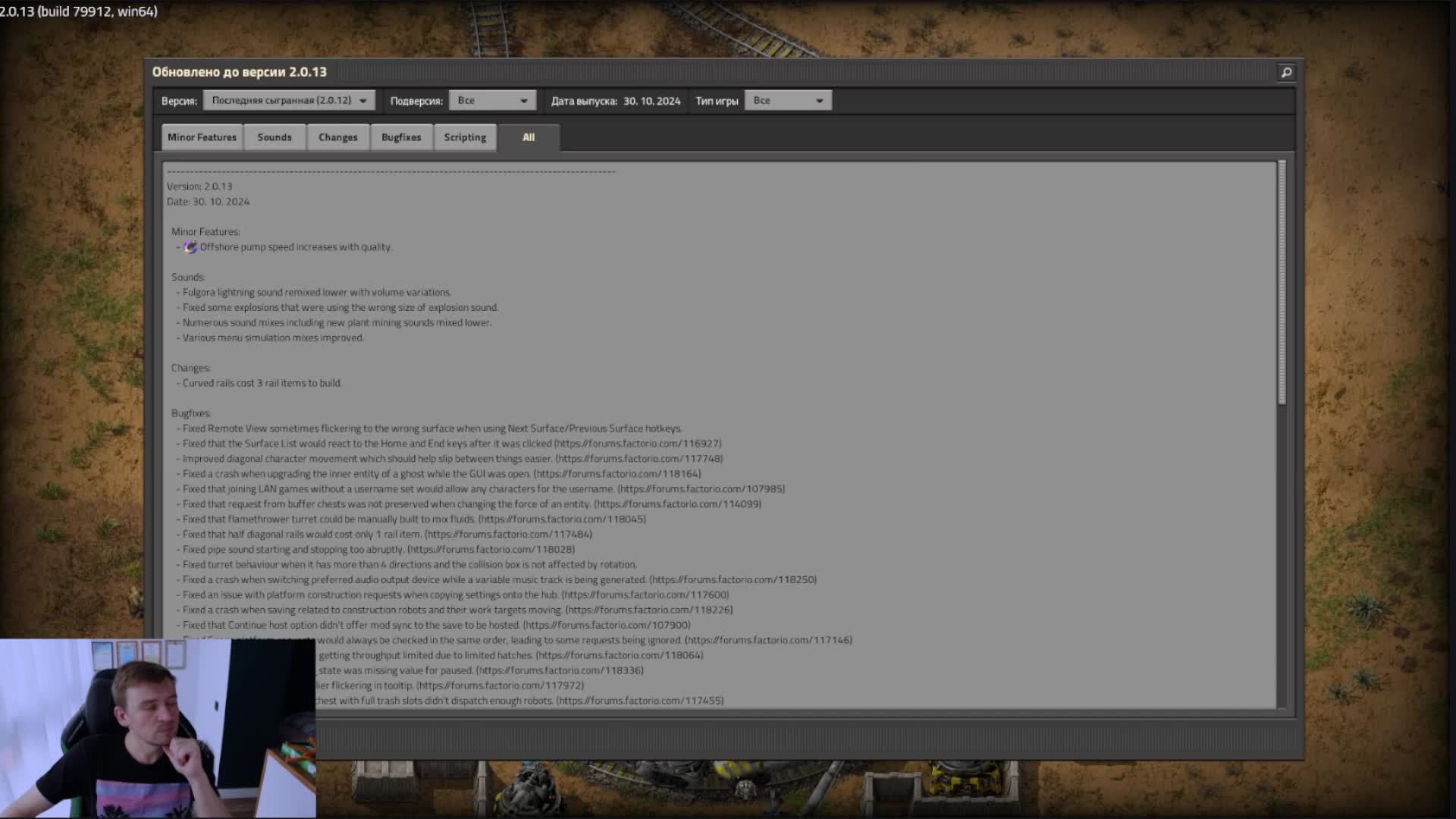Click the 'Offshore pump speed increases with quality' text
Viewport: 1456px width, 819px height.
296,247
